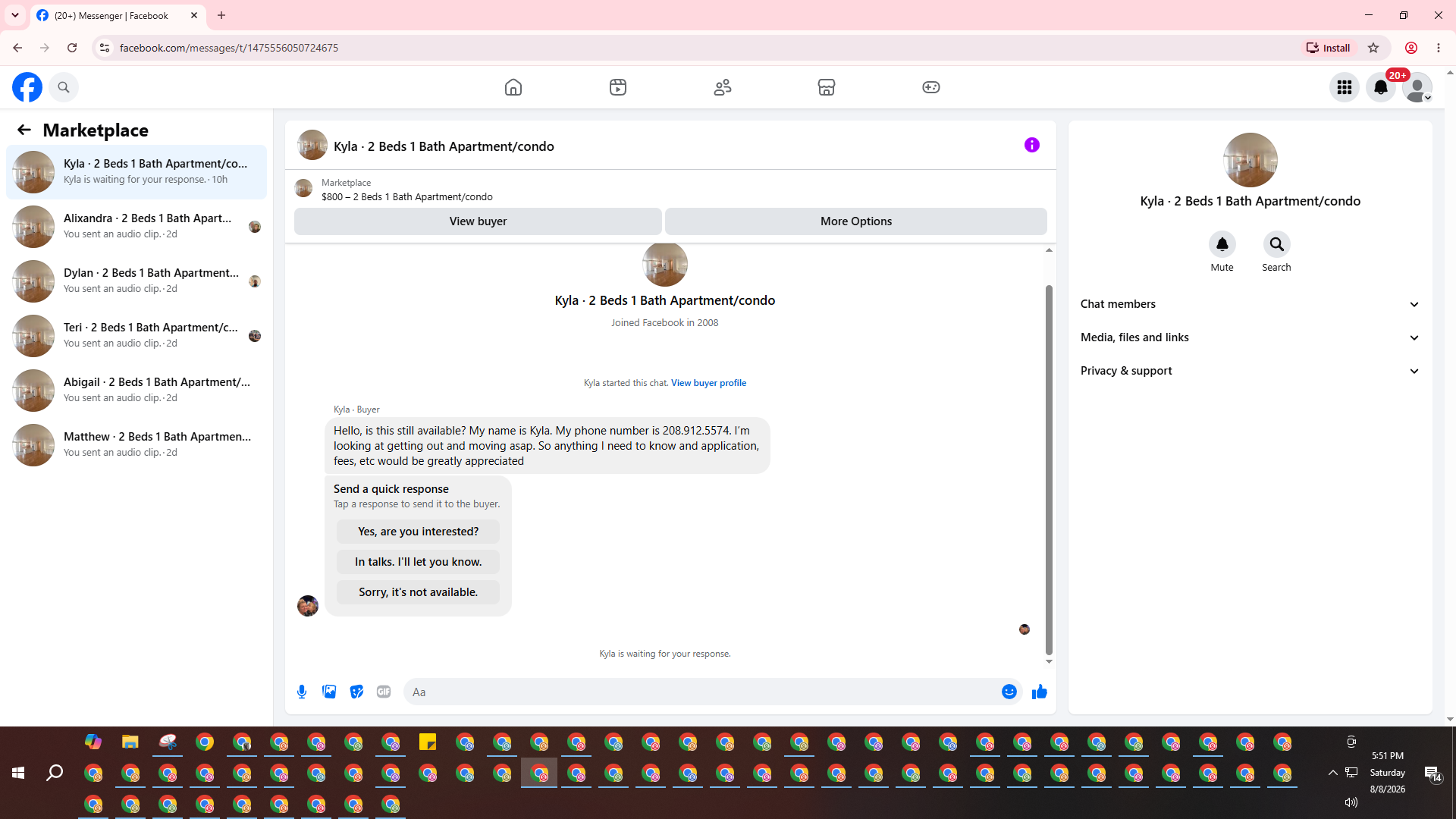Open Windows taskbar search
Screen dimensions: 1456x819
(x=55, y=773)
